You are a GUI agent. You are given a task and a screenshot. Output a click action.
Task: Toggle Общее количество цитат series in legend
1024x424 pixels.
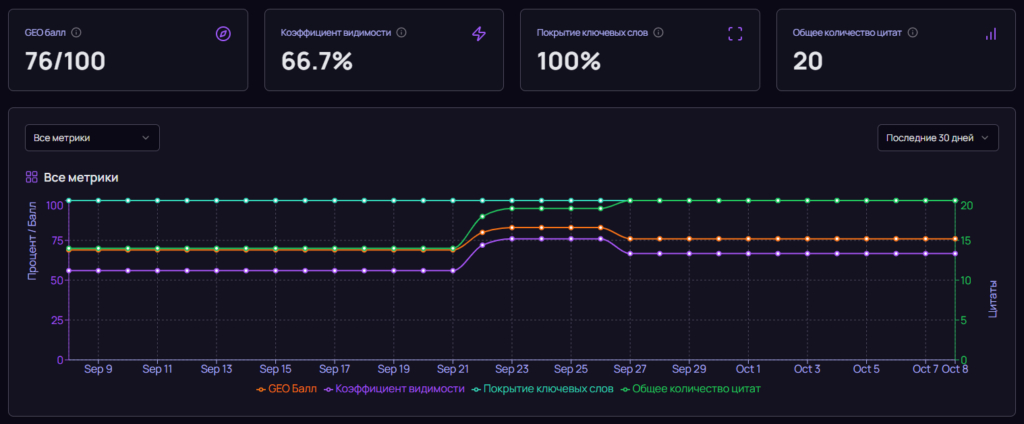(x=691, y=389)
